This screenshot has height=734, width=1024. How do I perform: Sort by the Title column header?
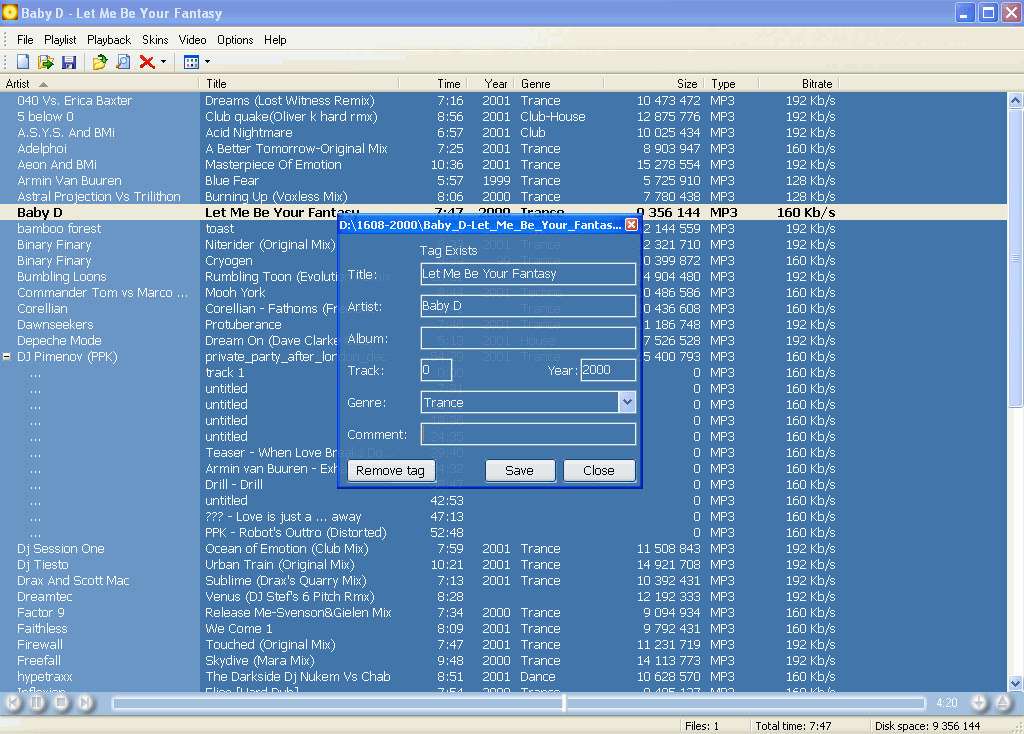(x=298, y=84)
